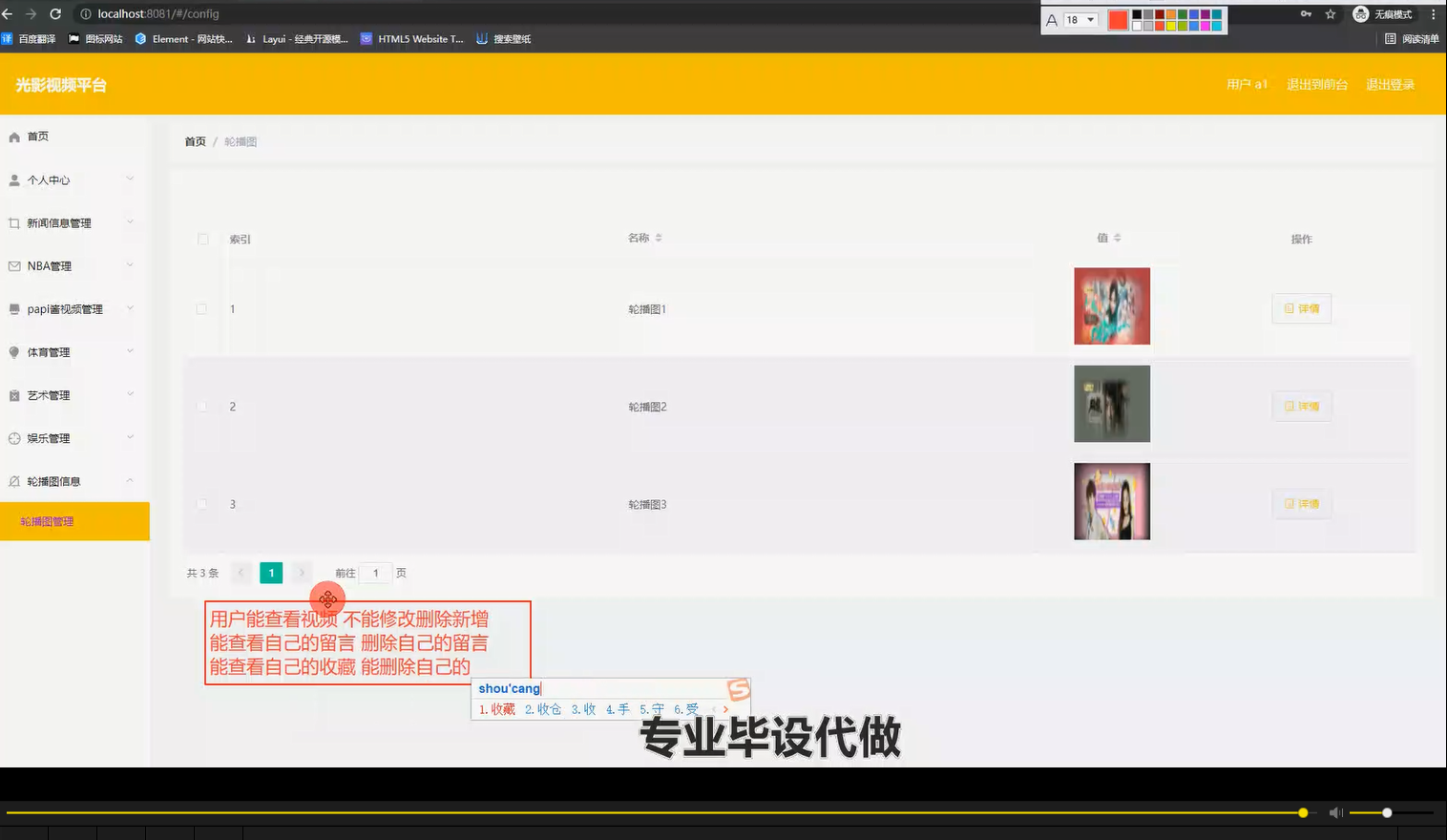Check the checkbox on the 轮播图1 row

[x=201, y=308]
